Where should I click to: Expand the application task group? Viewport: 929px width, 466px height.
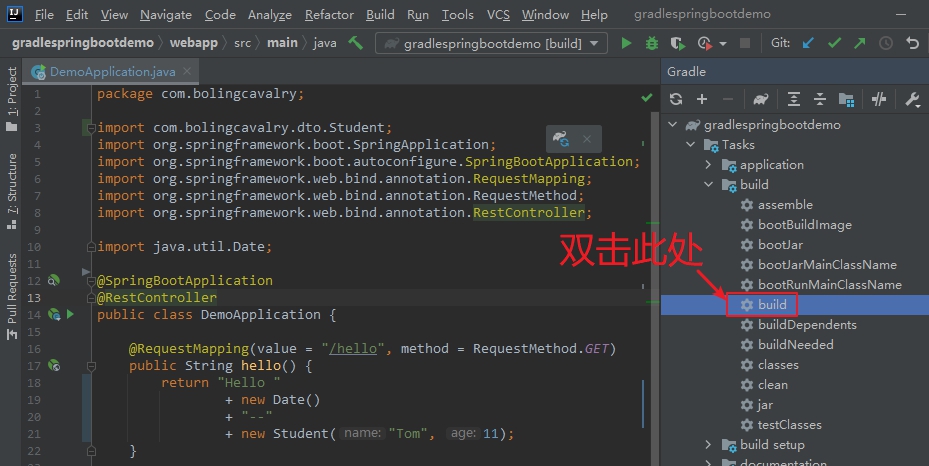(708, 165)
